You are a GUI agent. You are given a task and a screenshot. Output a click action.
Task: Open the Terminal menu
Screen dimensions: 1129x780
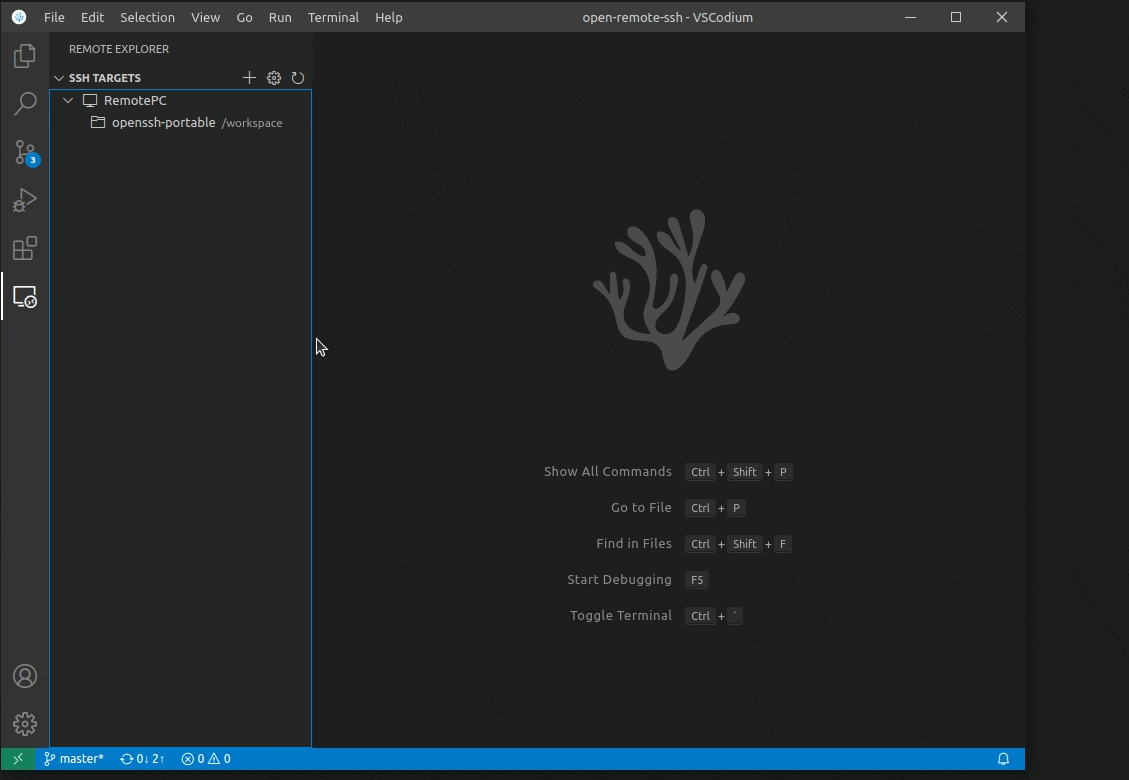[x=333, y=17]
